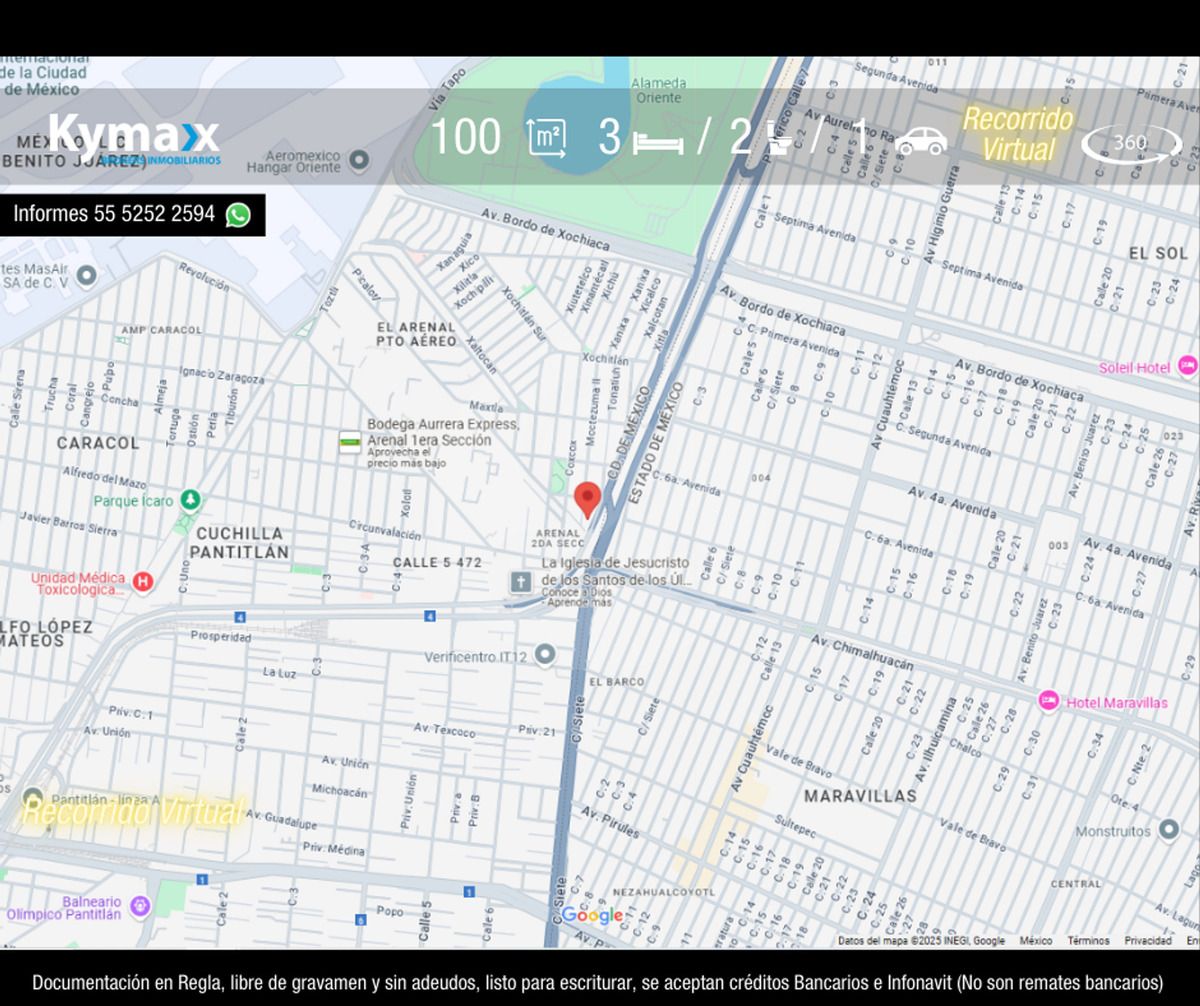Click the 'MARAVILLAS' neighborhood label
This screenshot has height=1006, width=1200.
point(860,796)
